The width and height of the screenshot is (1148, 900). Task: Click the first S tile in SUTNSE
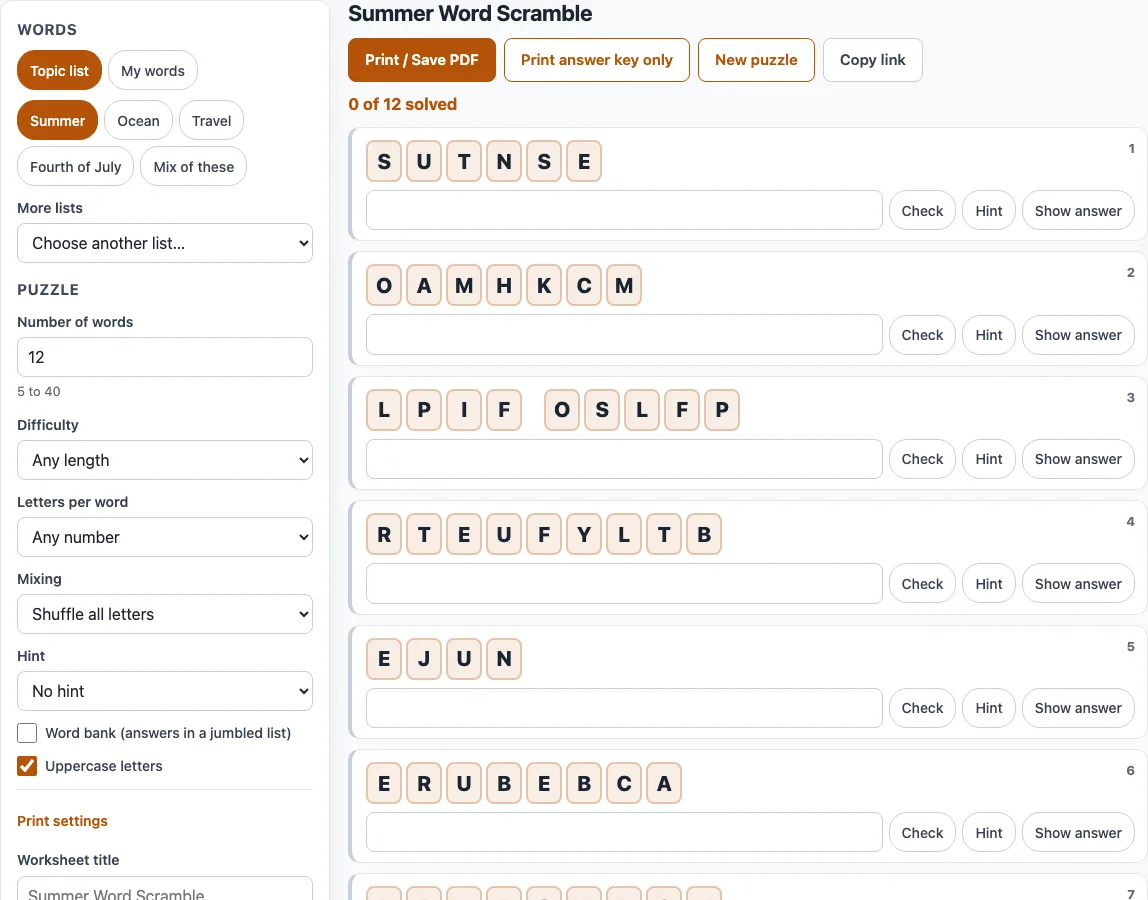tap(384, 161)
